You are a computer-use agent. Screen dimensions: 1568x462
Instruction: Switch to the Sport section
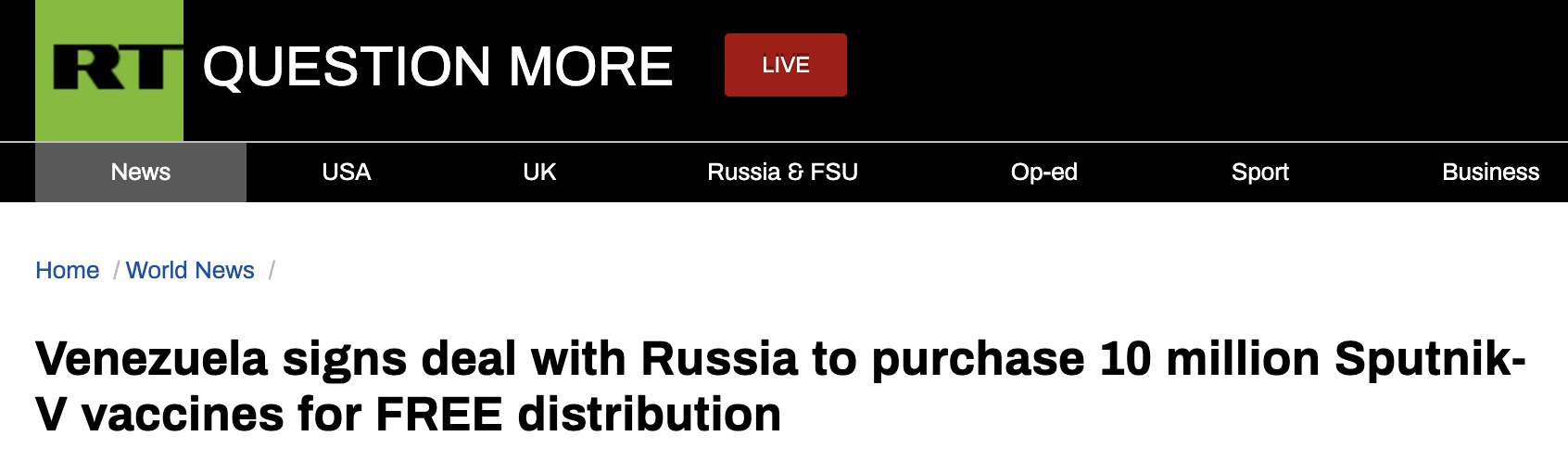point(1259,173)
